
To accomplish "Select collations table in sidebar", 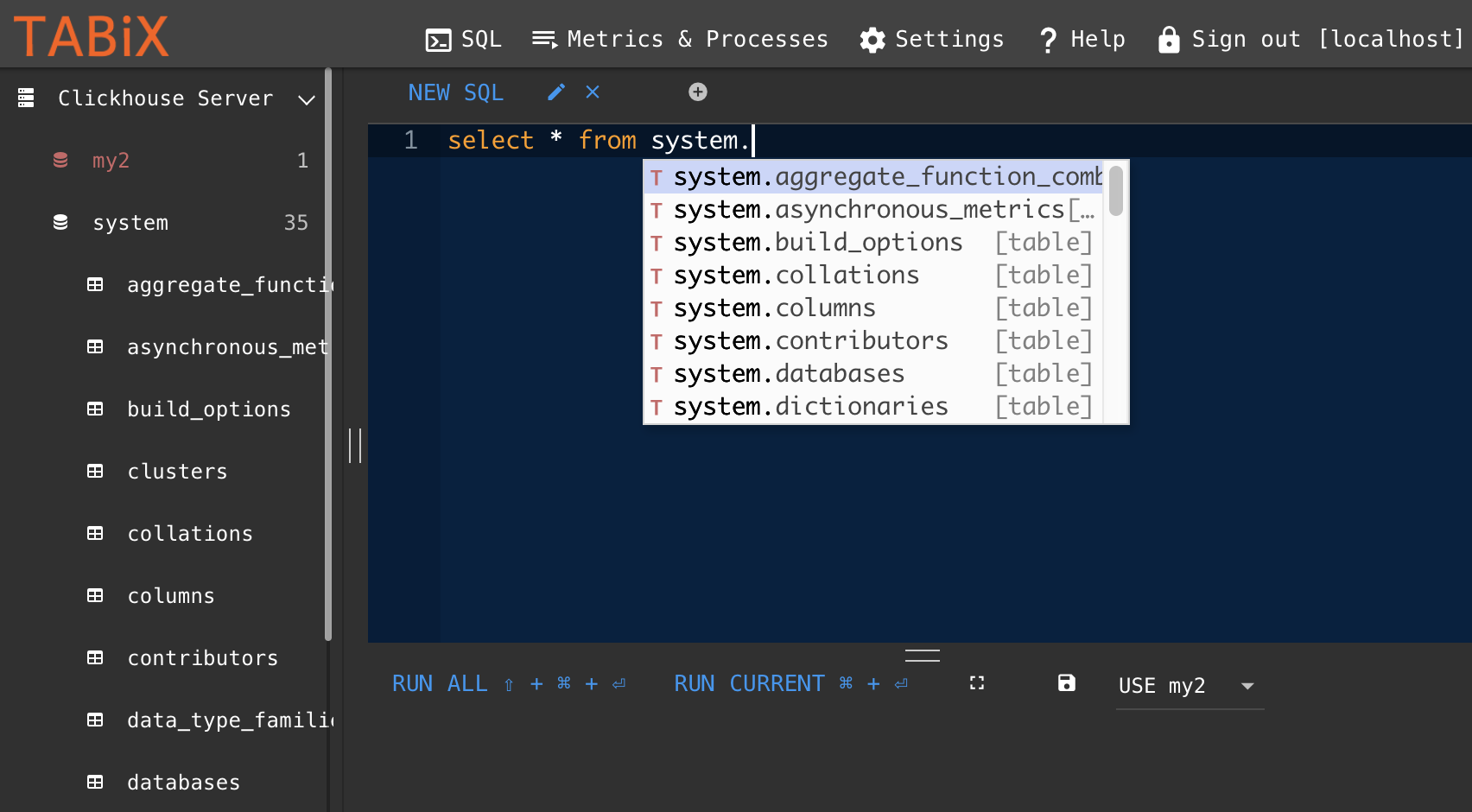I will tap(190, 534).
